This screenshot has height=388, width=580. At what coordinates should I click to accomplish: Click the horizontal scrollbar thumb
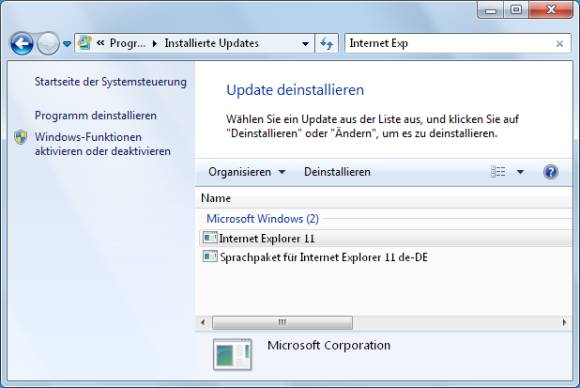(x=282, y=323)
